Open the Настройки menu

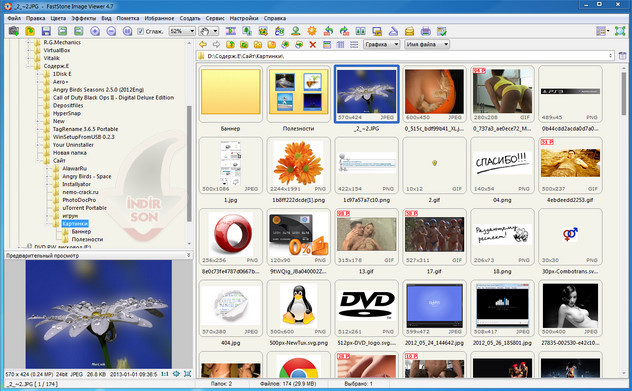tap(244, 18)
